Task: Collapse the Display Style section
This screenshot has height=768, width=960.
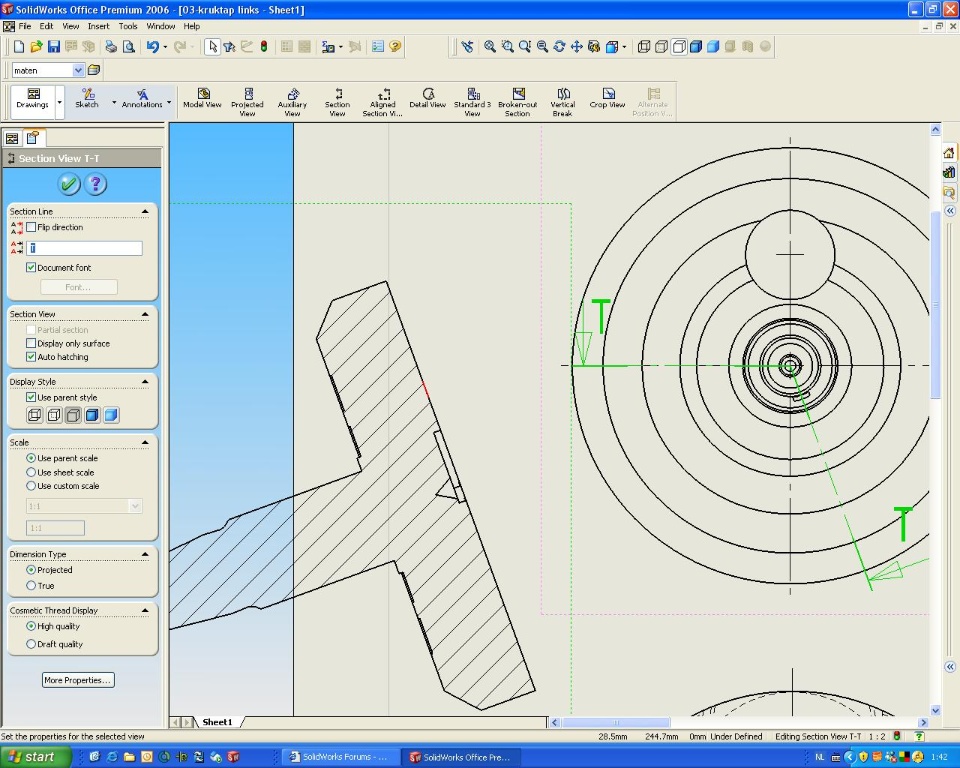Action: [145, 381]
